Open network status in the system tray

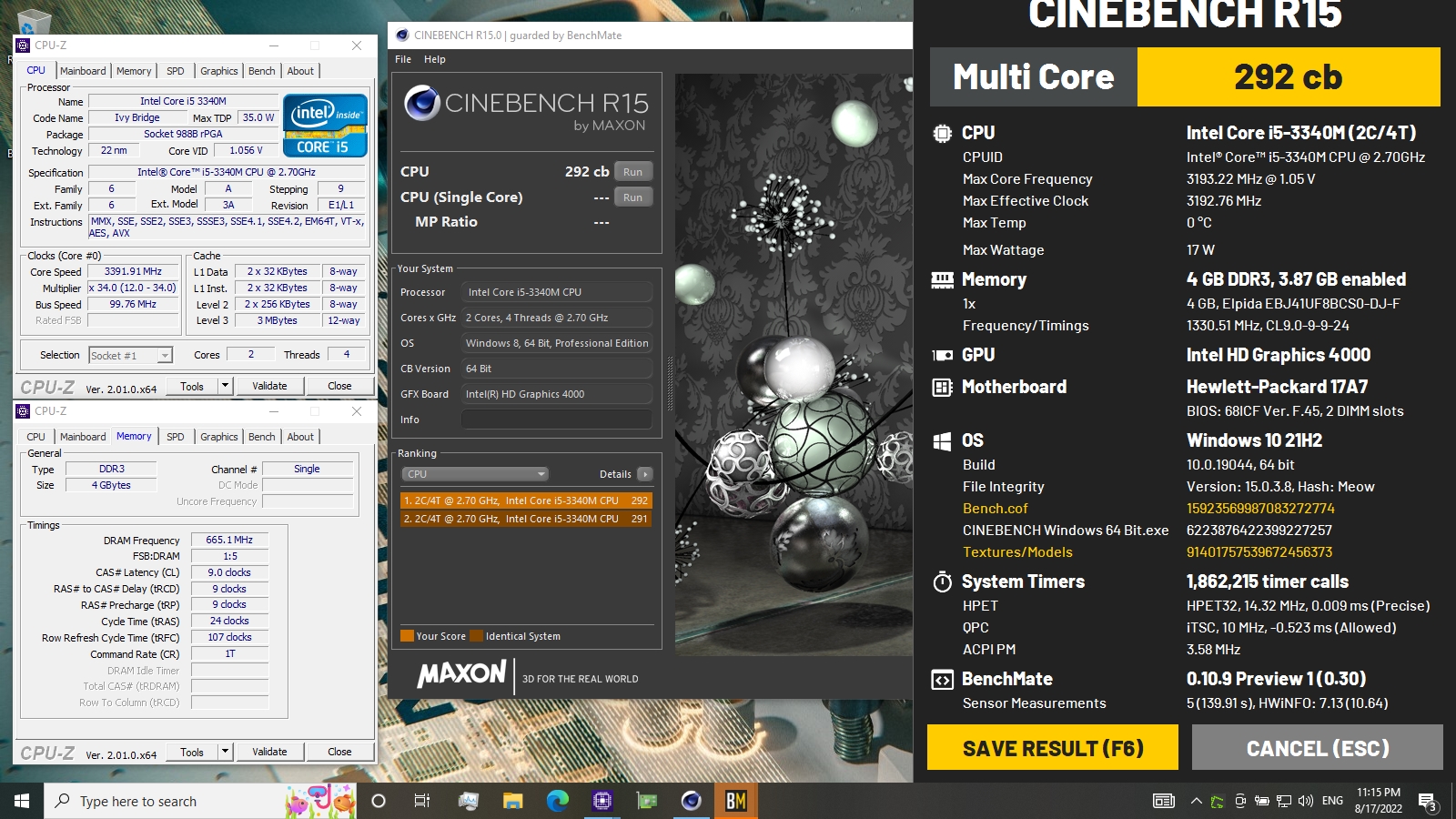[1284, 801]
